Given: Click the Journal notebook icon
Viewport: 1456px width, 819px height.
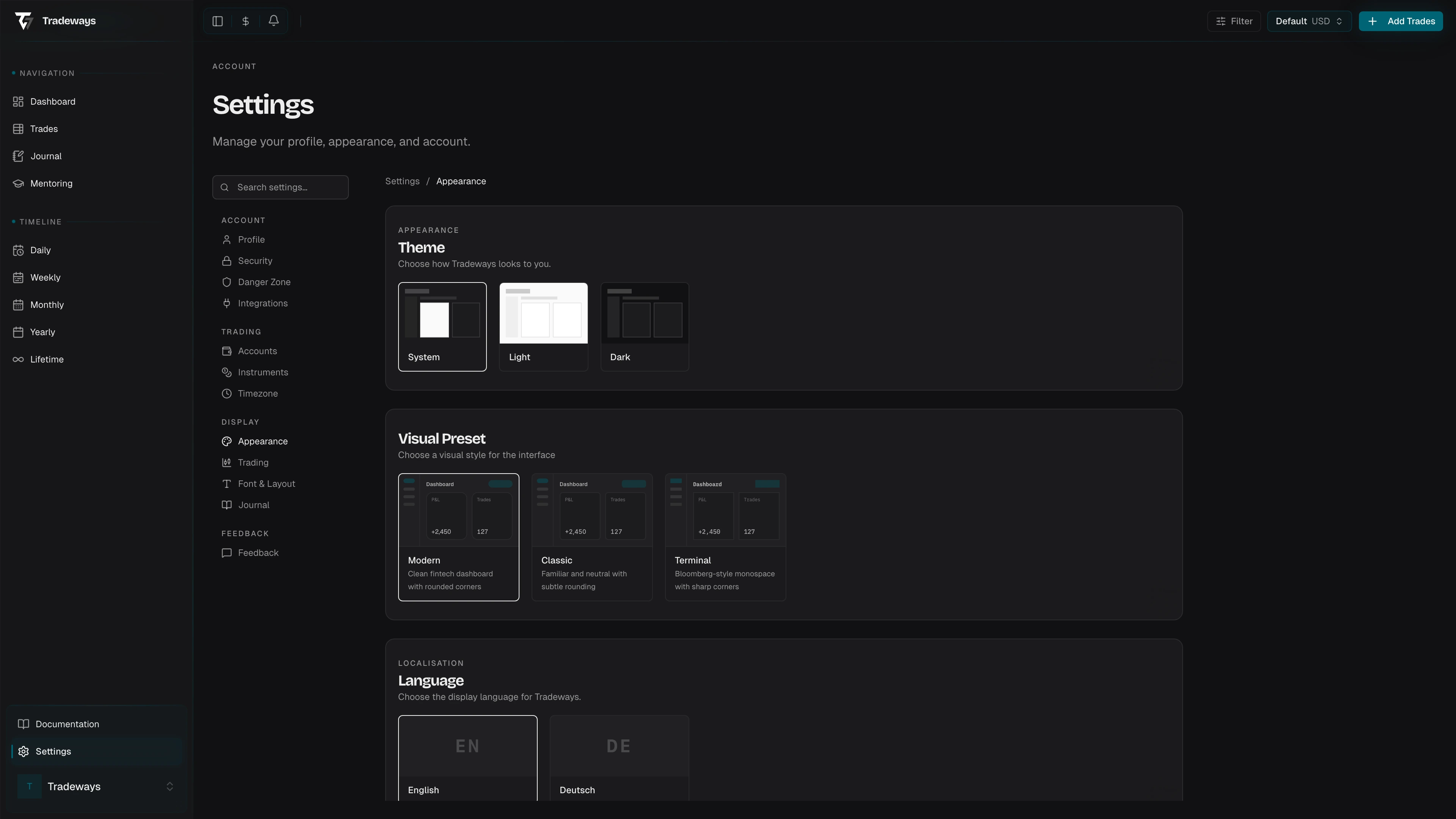Looking at the screenshot, I should point(17,156).
